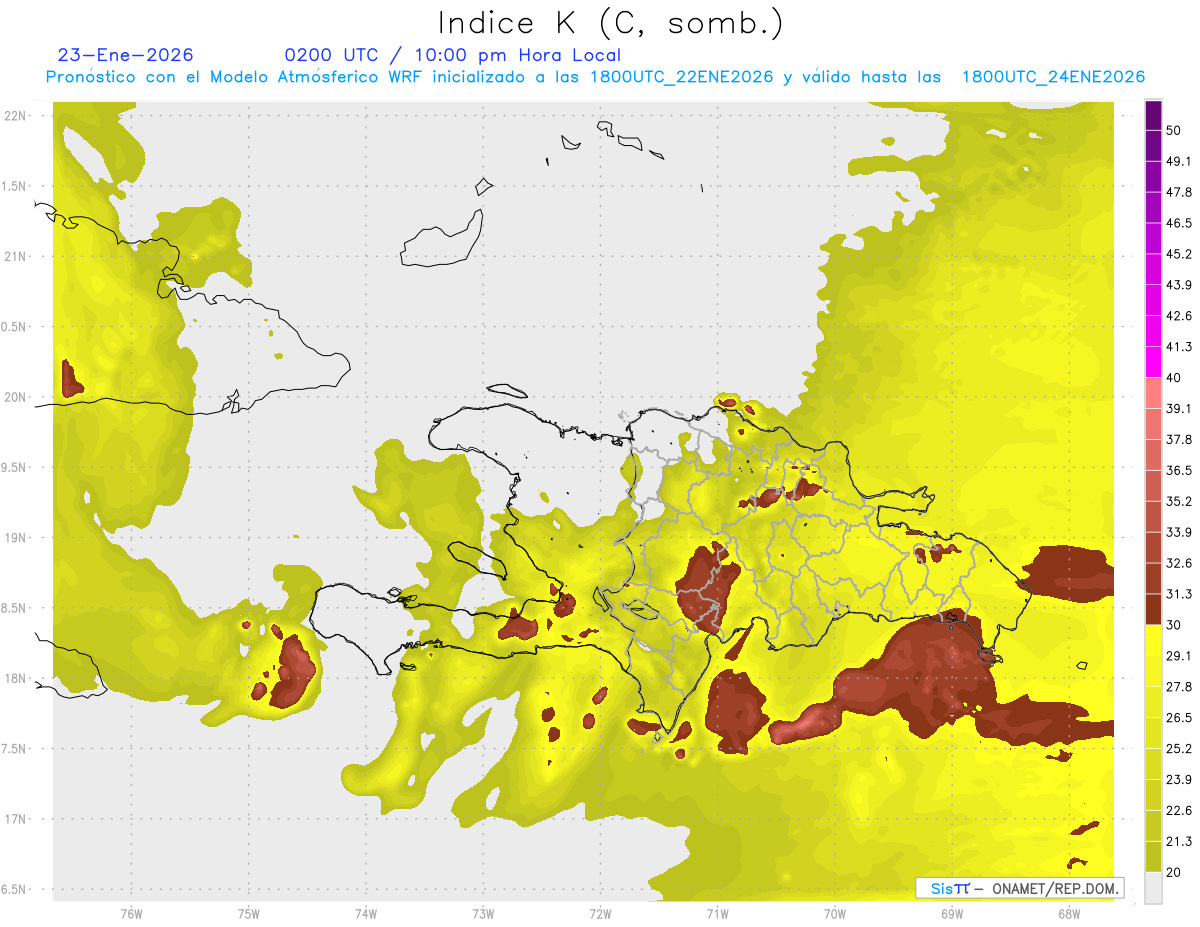Click the colorbar value label '29.1'
The image size is (1200, 927).
click(x=1179, y=655)
